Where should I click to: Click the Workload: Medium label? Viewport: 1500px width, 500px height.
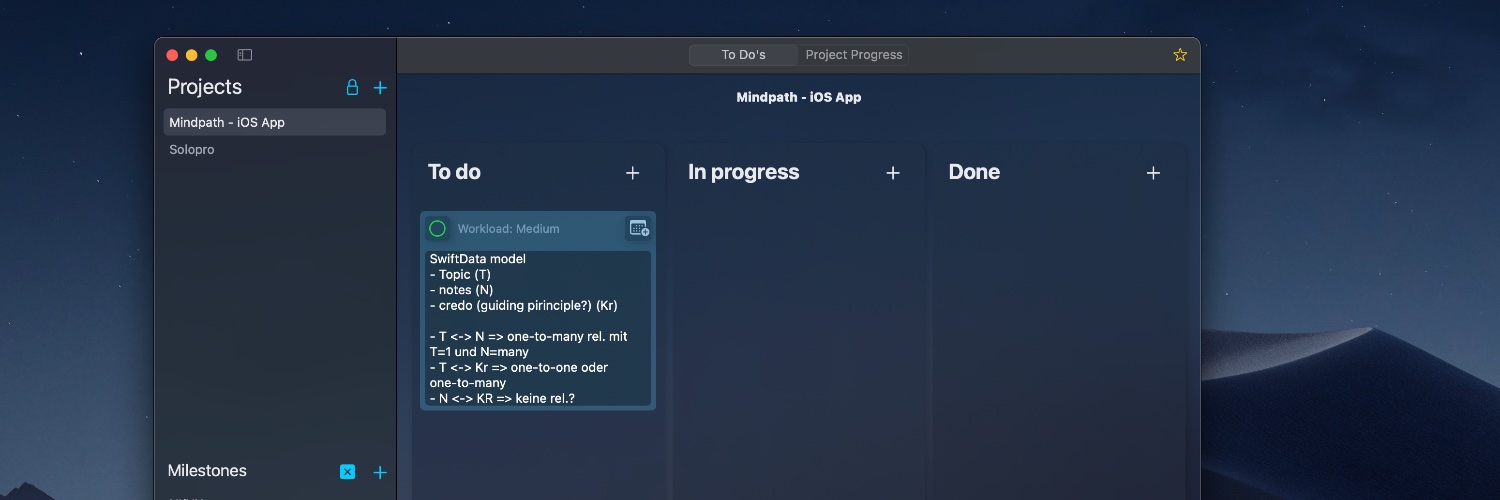508,229
